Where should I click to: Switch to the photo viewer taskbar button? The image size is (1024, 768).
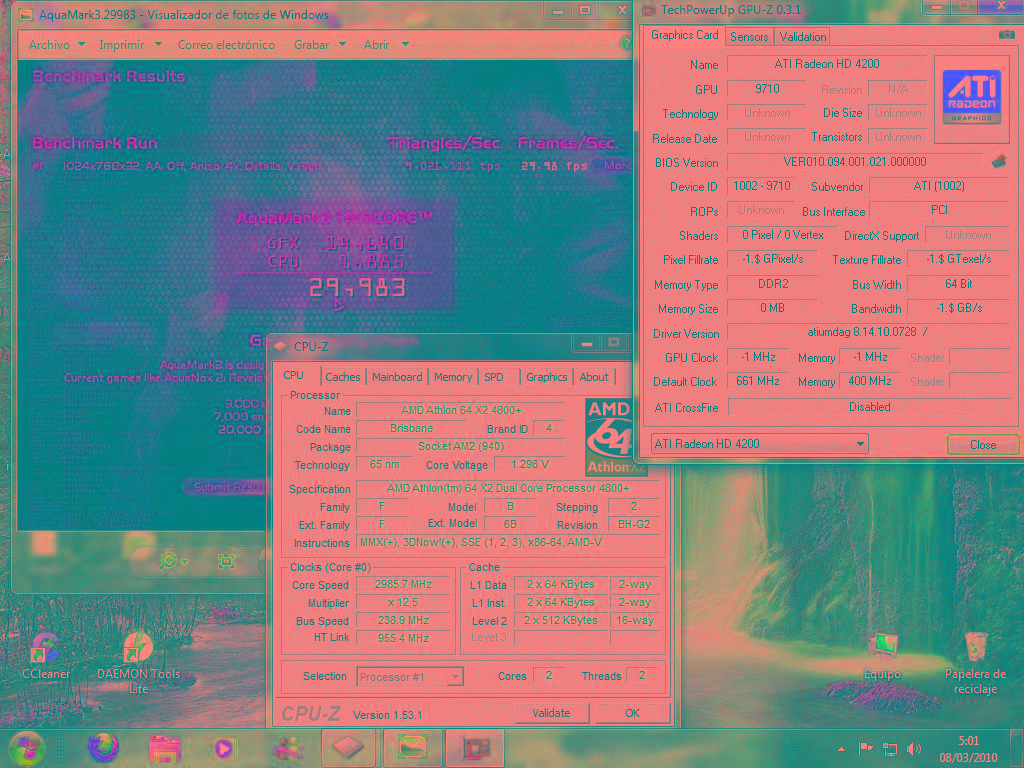click(x=412, y=748)
